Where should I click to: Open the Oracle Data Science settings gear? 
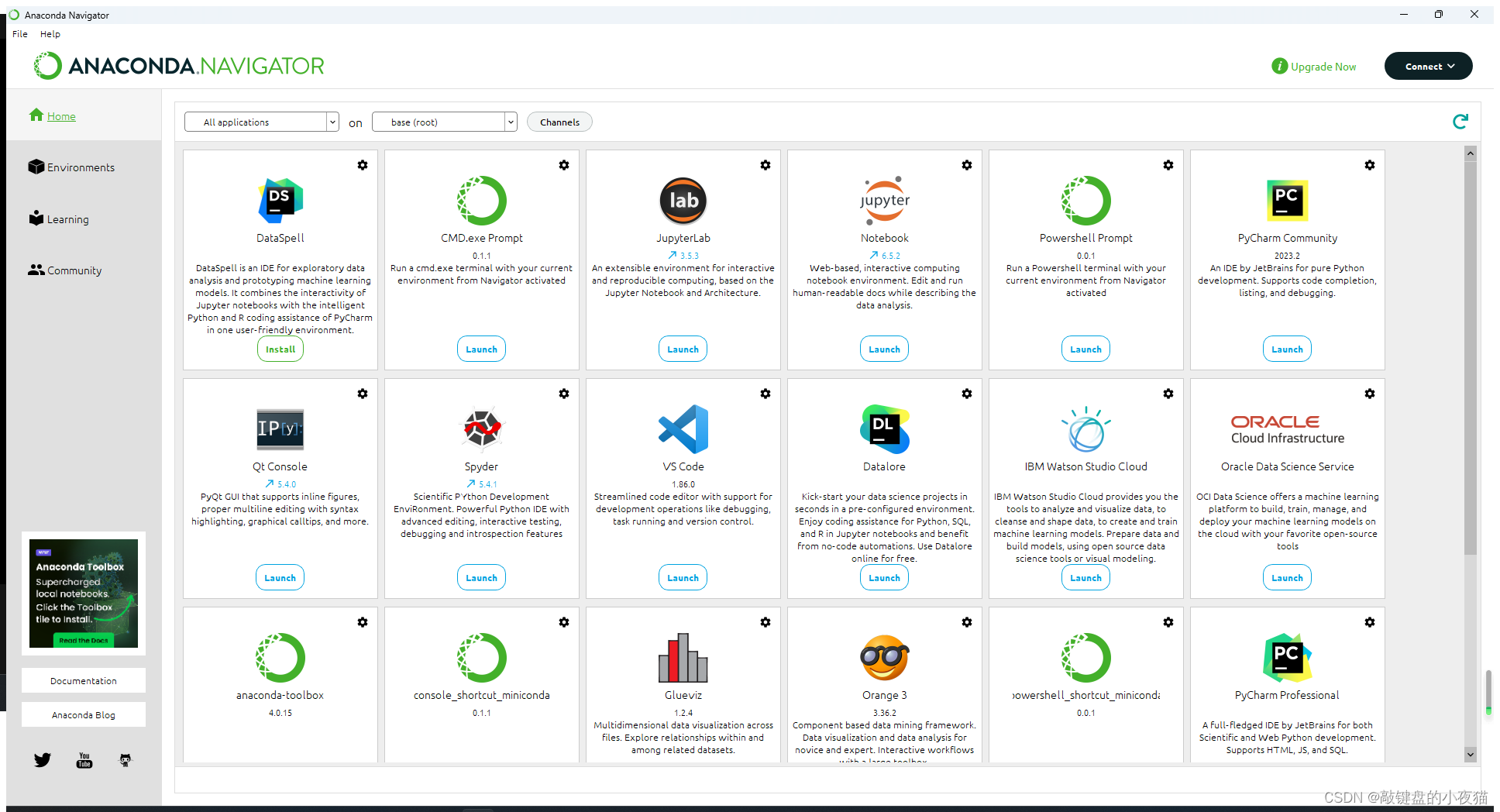coord(1370,394)
